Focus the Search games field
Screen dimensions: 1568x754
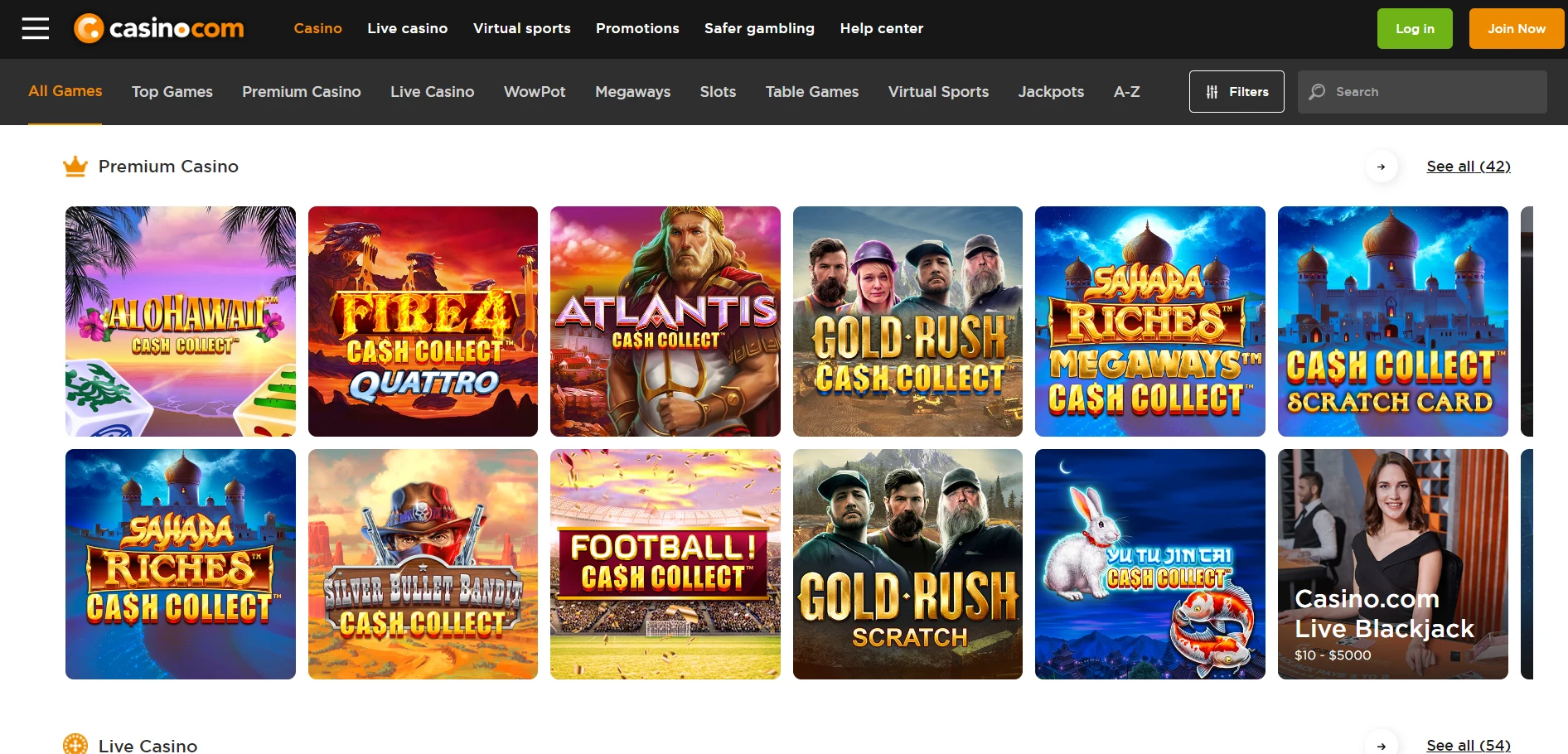point(1422,92)
